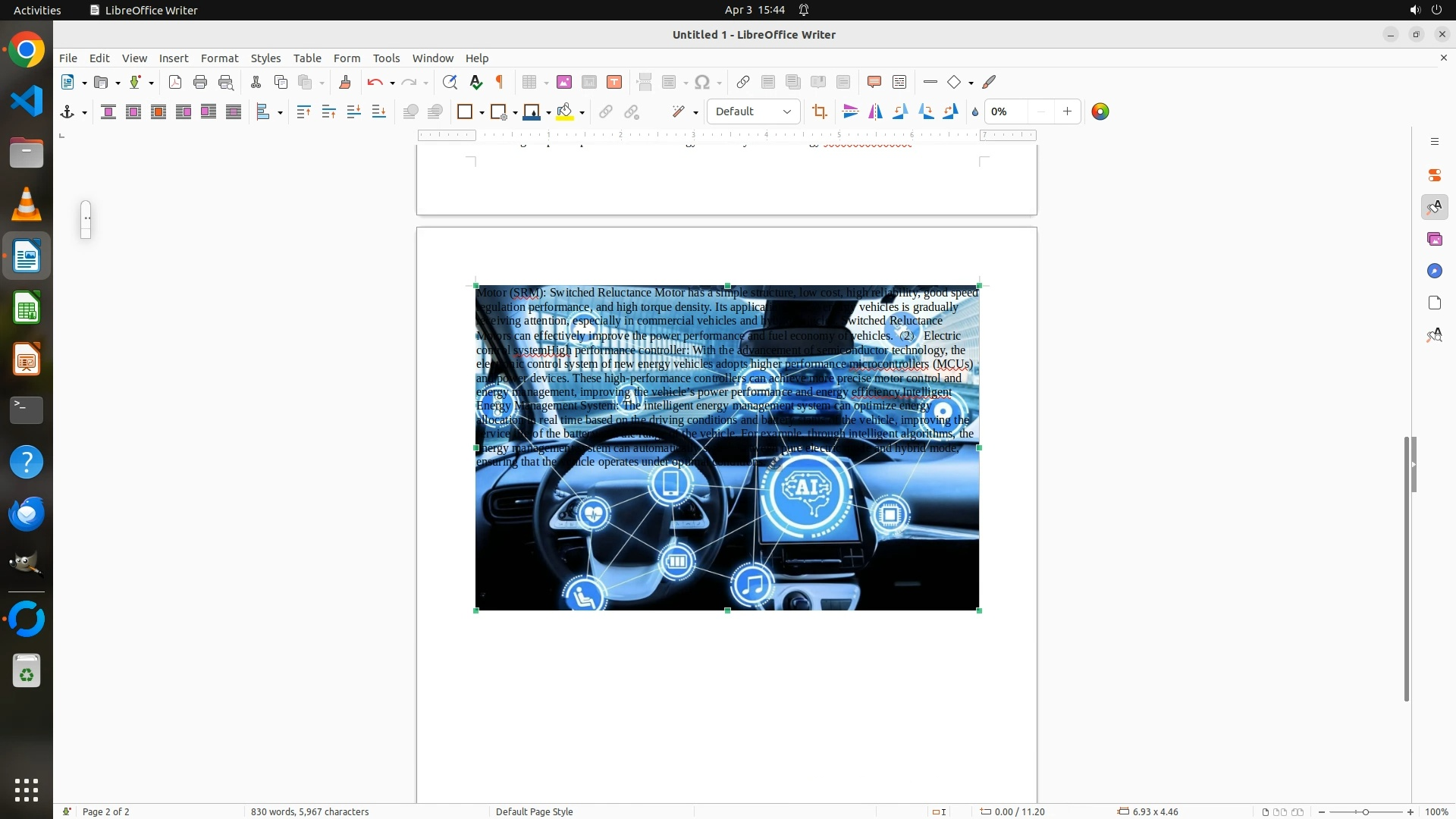Open the Navigator sidebar panel
Image resolution: width=1456 pixels, height=819 pixels.
click(1434, 271)
